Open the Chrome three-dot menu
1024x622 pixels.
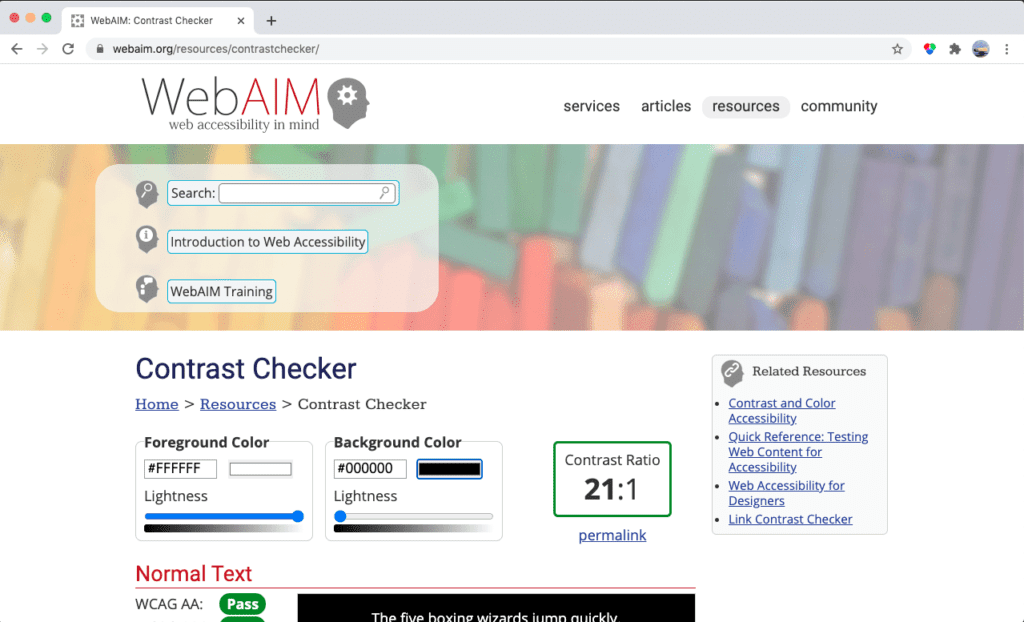1006,49
